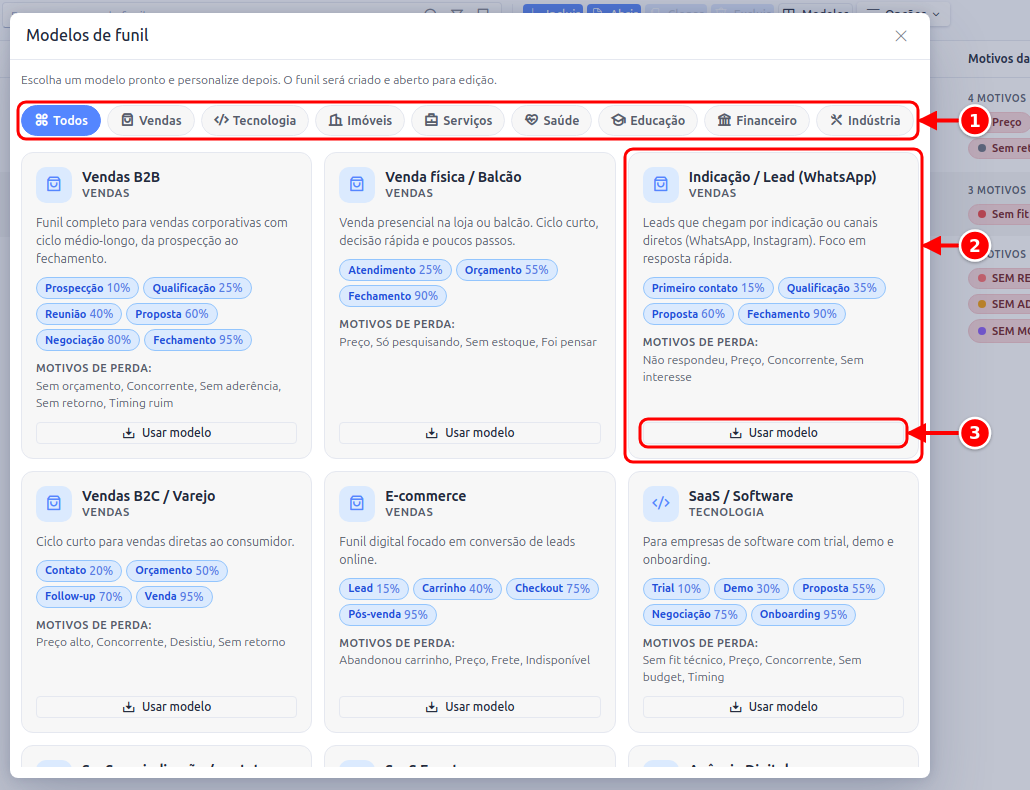Filter templates by Vendas
The height and width of the screenshot is (790, 1030).
[x=151, y=120]
